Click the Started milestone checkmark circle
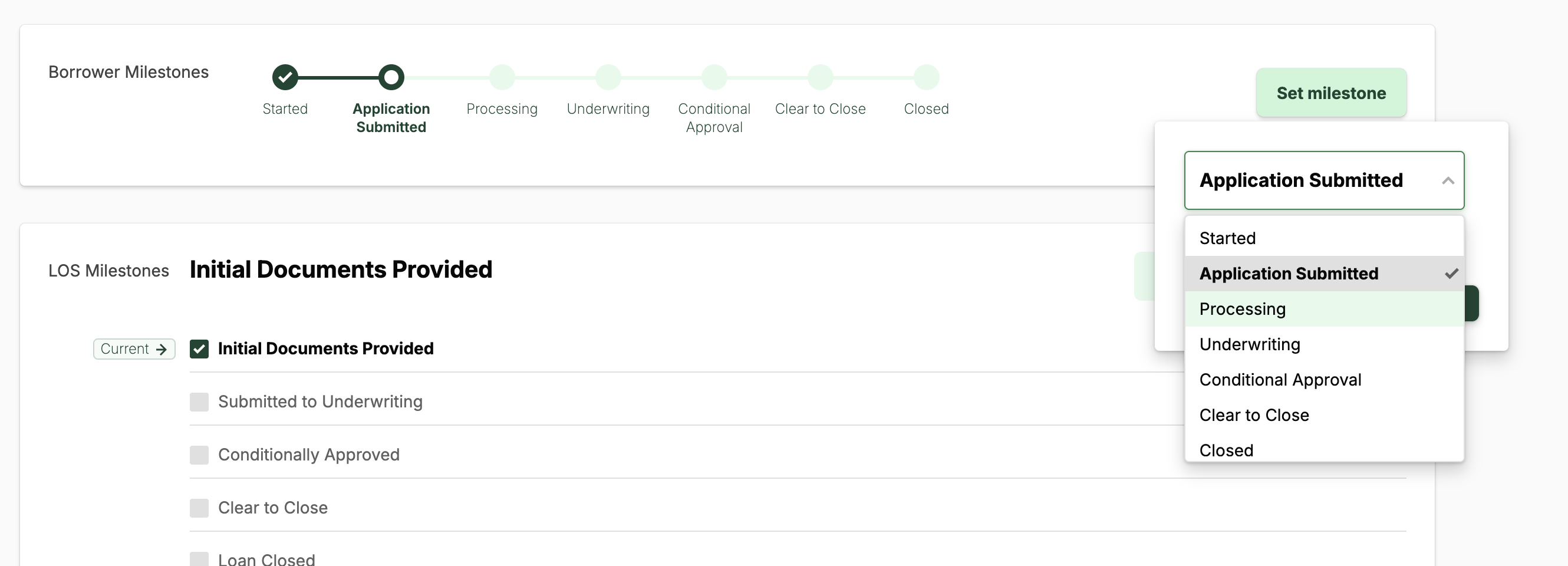 point(285,77)
